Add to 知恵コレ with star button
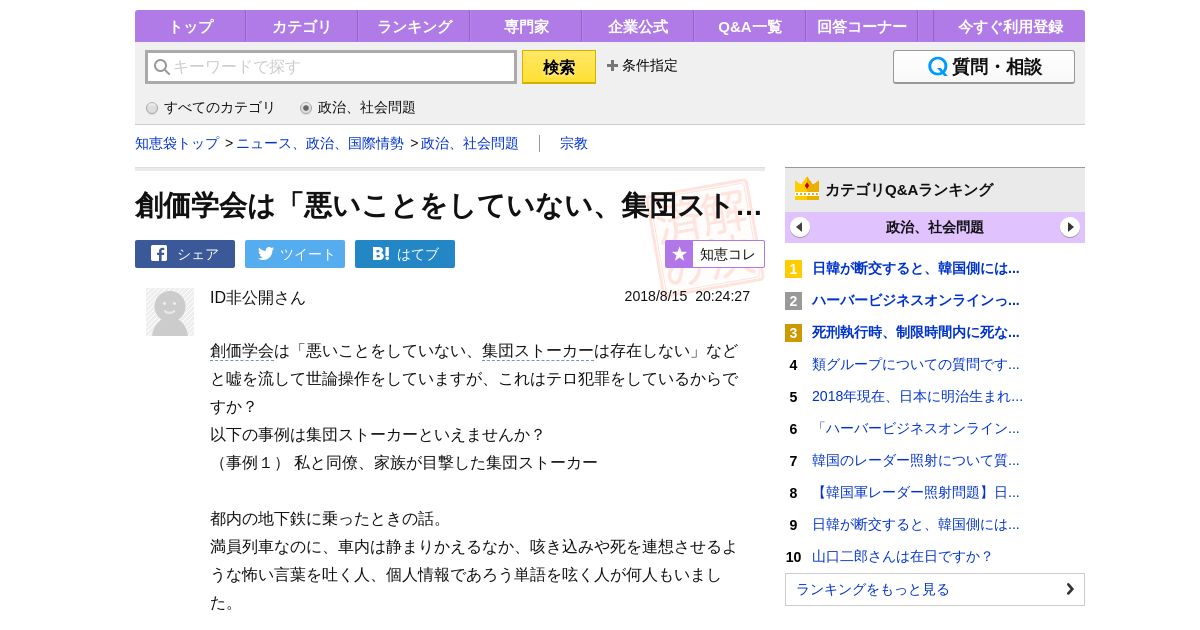The width and height of the screenshot is (1200, 630). [715, 254]
